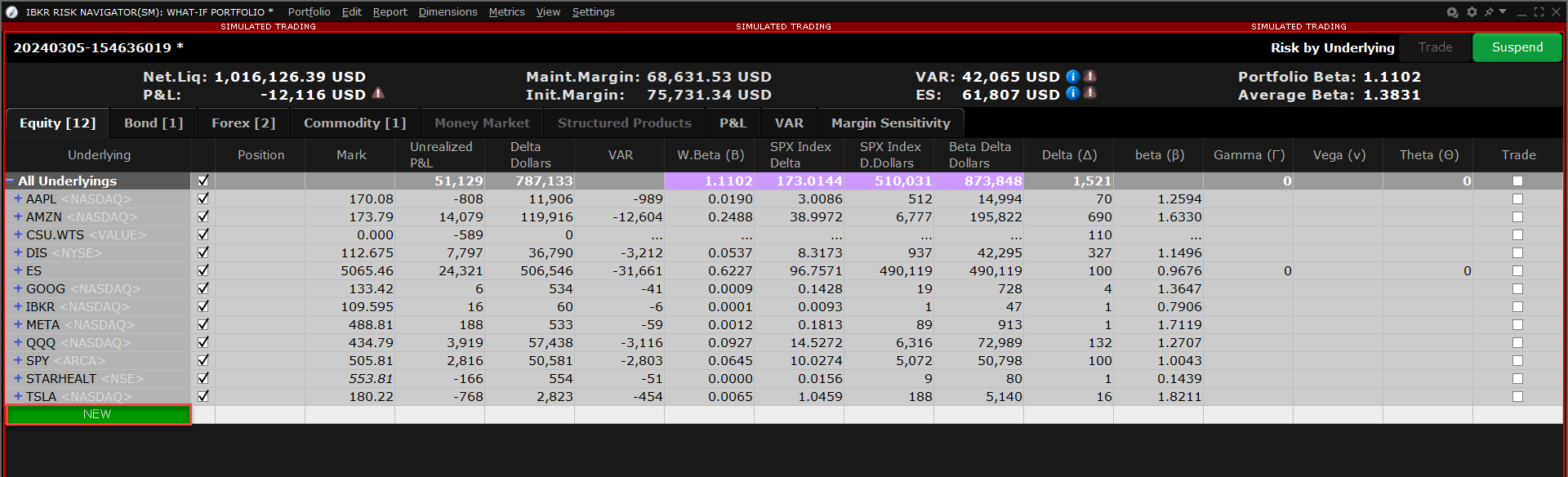Viewport: 1568px width, 477px height.
Task: Expand the DIS underlying row
Action: (x=18, y=252)
